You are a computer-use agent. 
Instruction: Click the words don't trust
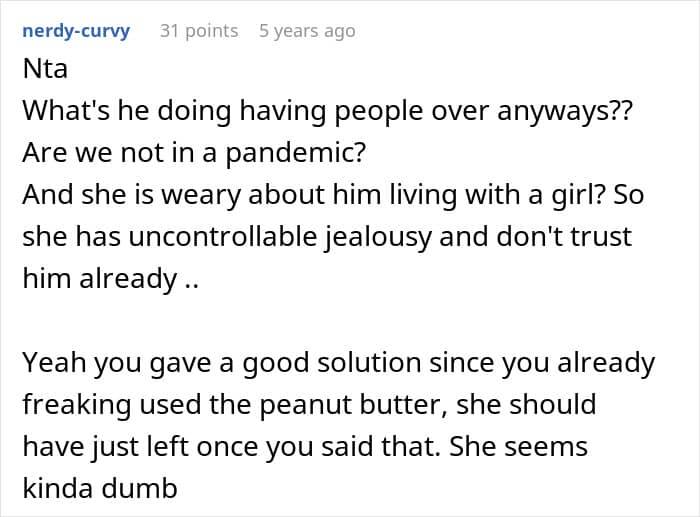tap(519, 236)
